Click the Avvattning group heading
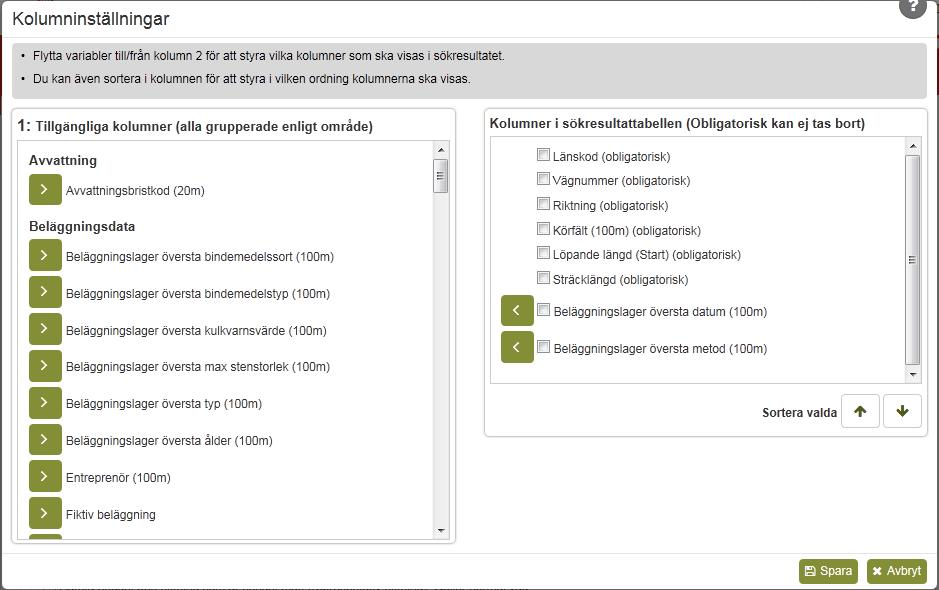Screen dimensions: 939x590 63,161
